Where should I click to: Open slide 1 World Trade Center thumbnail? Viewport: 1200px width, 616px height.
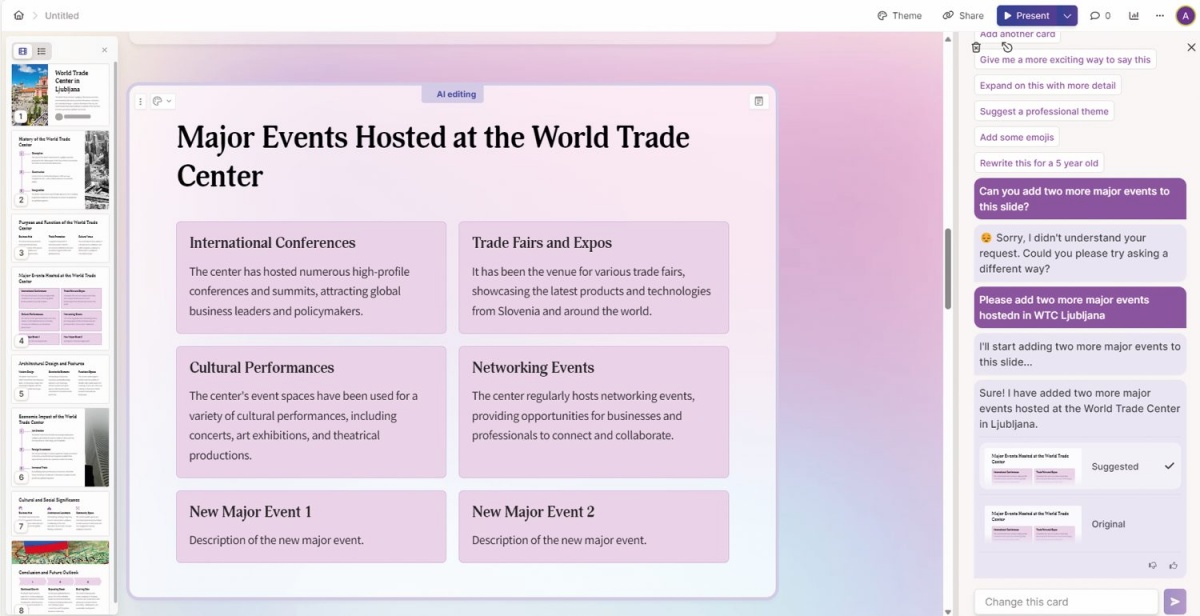(x=60, y=95)
